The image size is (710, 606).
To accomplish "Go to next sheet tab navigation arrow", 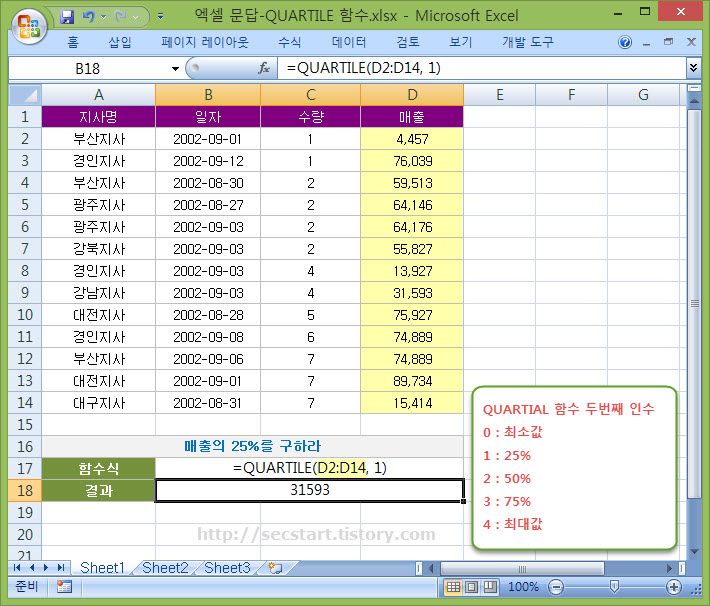I will (46, 568).
